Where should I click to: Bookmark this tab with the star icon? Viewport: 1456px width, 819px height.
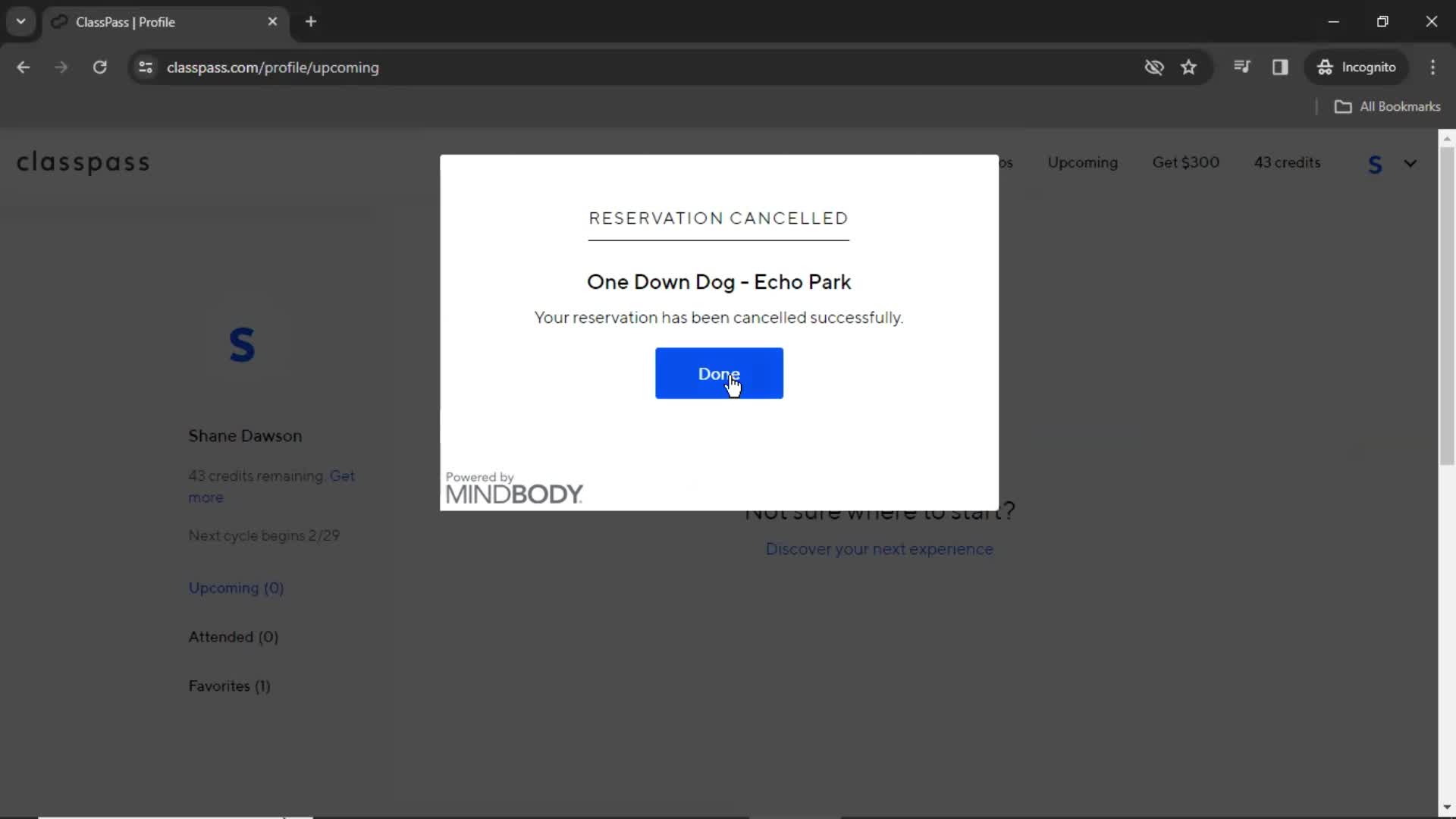click(x=1188, y=67)
